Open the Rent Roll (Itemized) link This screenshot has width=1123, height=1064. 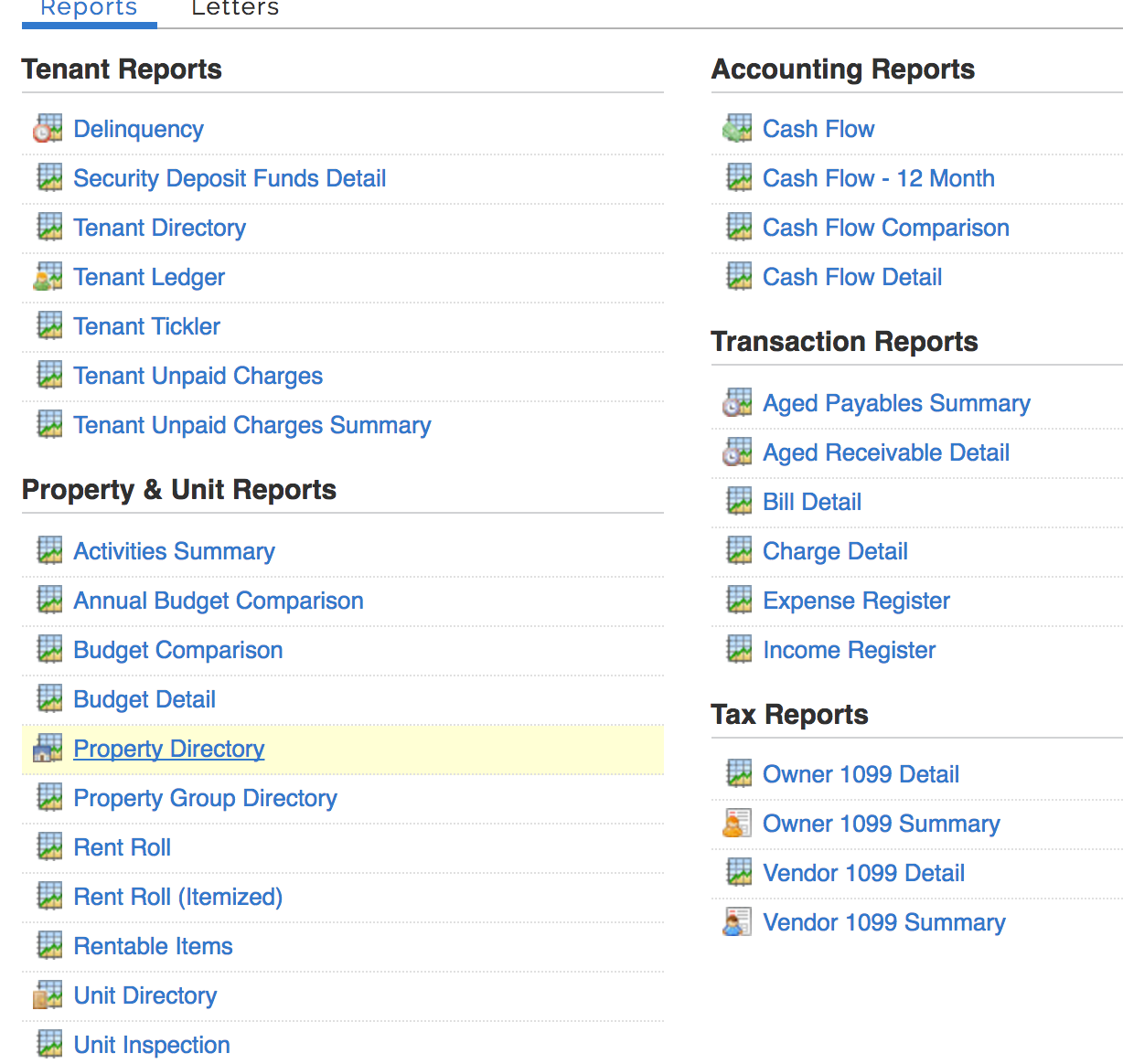click(177, 897)
